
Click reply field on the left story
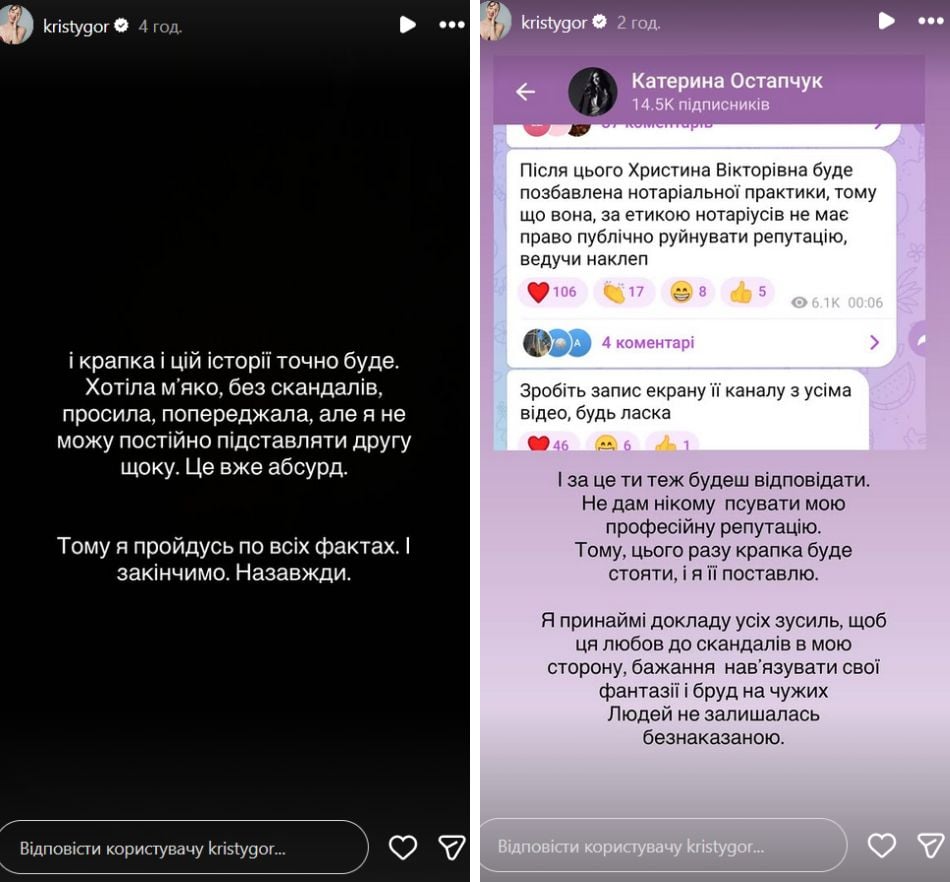tap(184, 847)
